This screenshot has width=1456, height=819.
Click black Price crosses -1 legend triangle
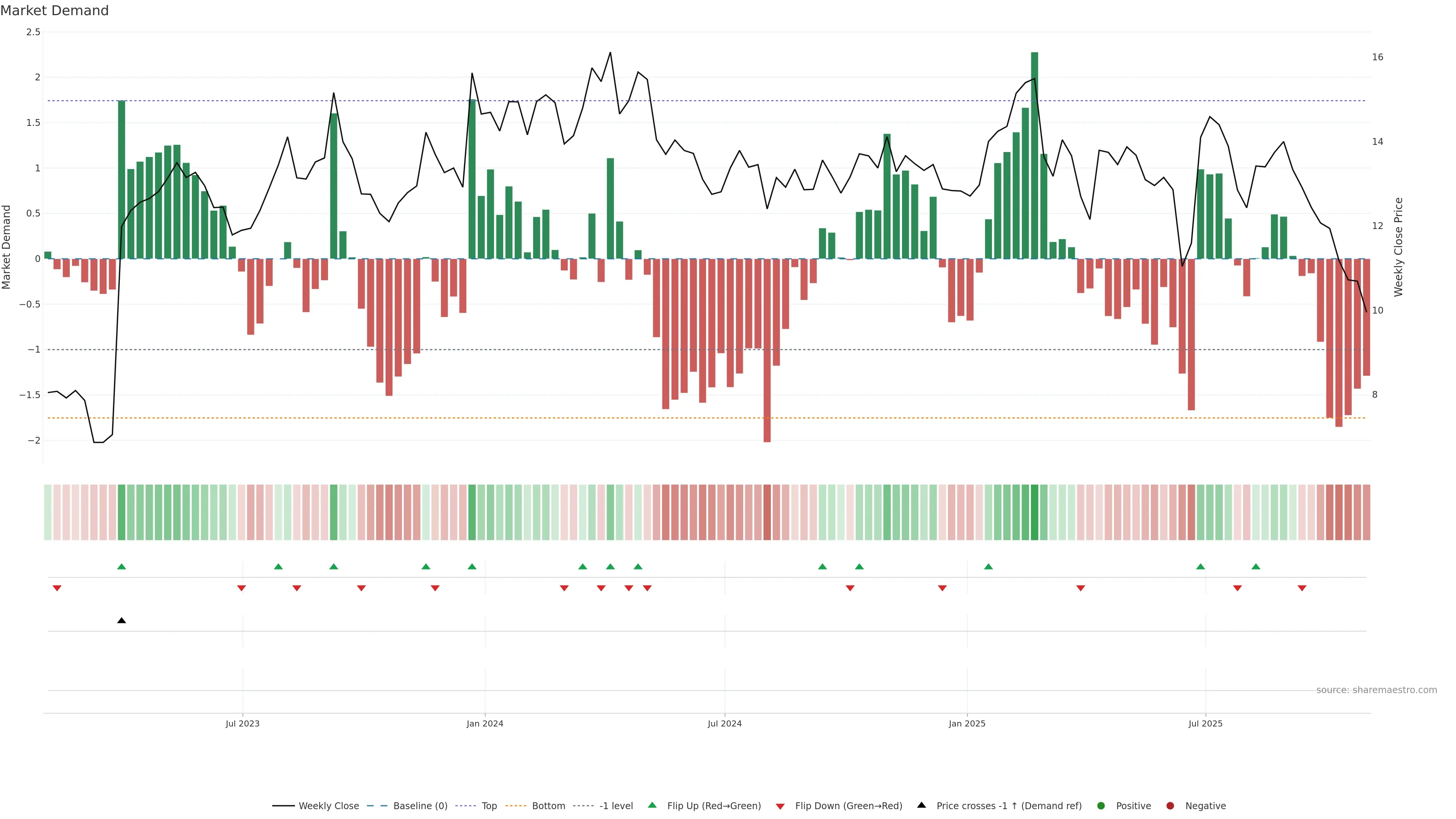[x=921, y=805]
